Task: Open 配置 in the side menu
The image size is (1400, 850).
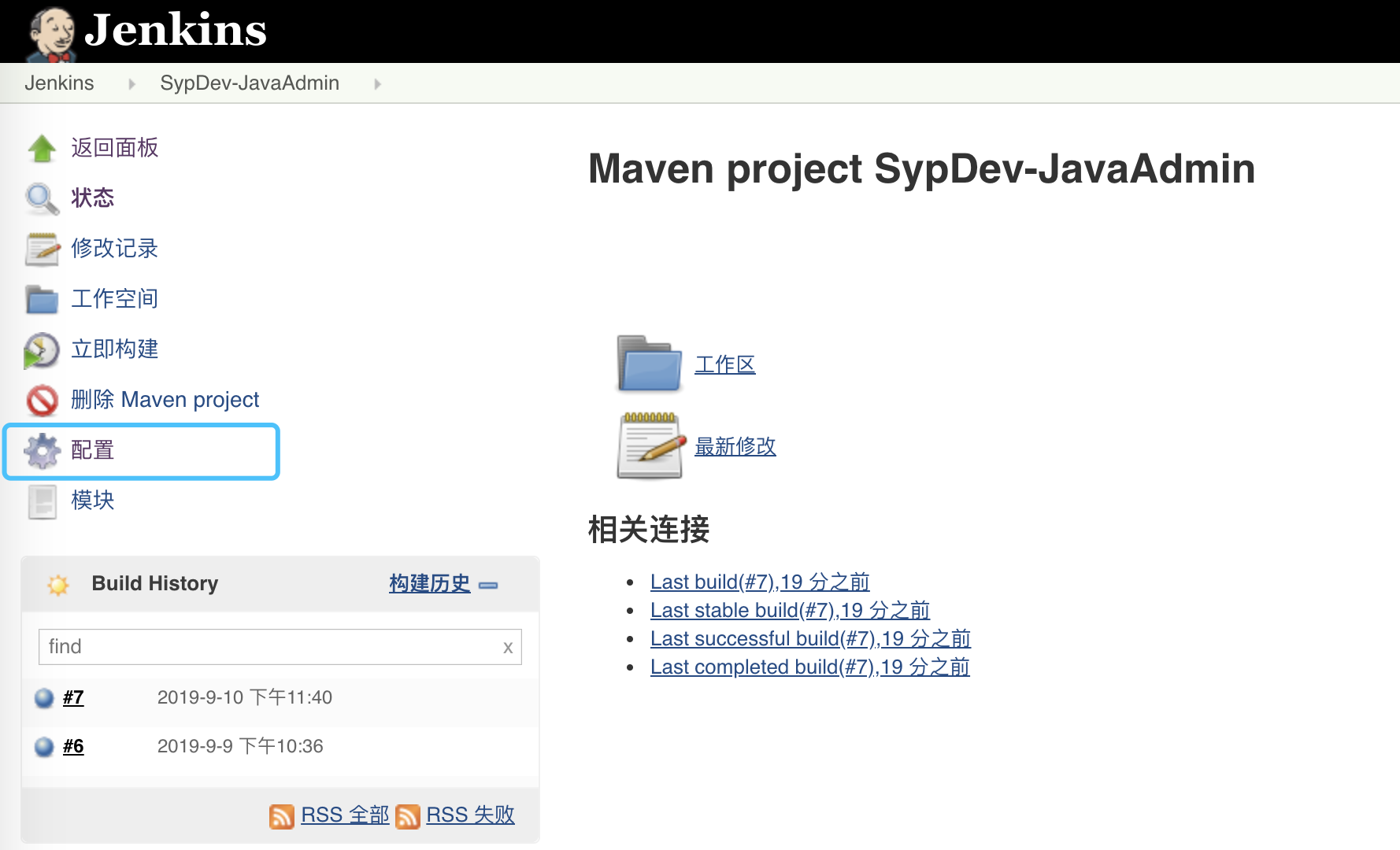Action: [x=92, y=449]
